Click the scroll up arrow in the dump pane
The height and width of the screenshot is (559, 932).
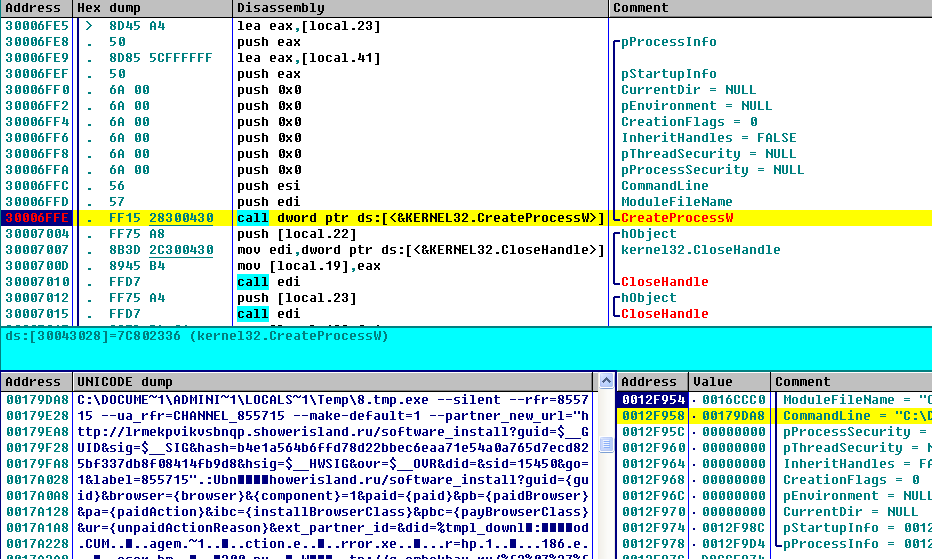click(x=603, y=382)
